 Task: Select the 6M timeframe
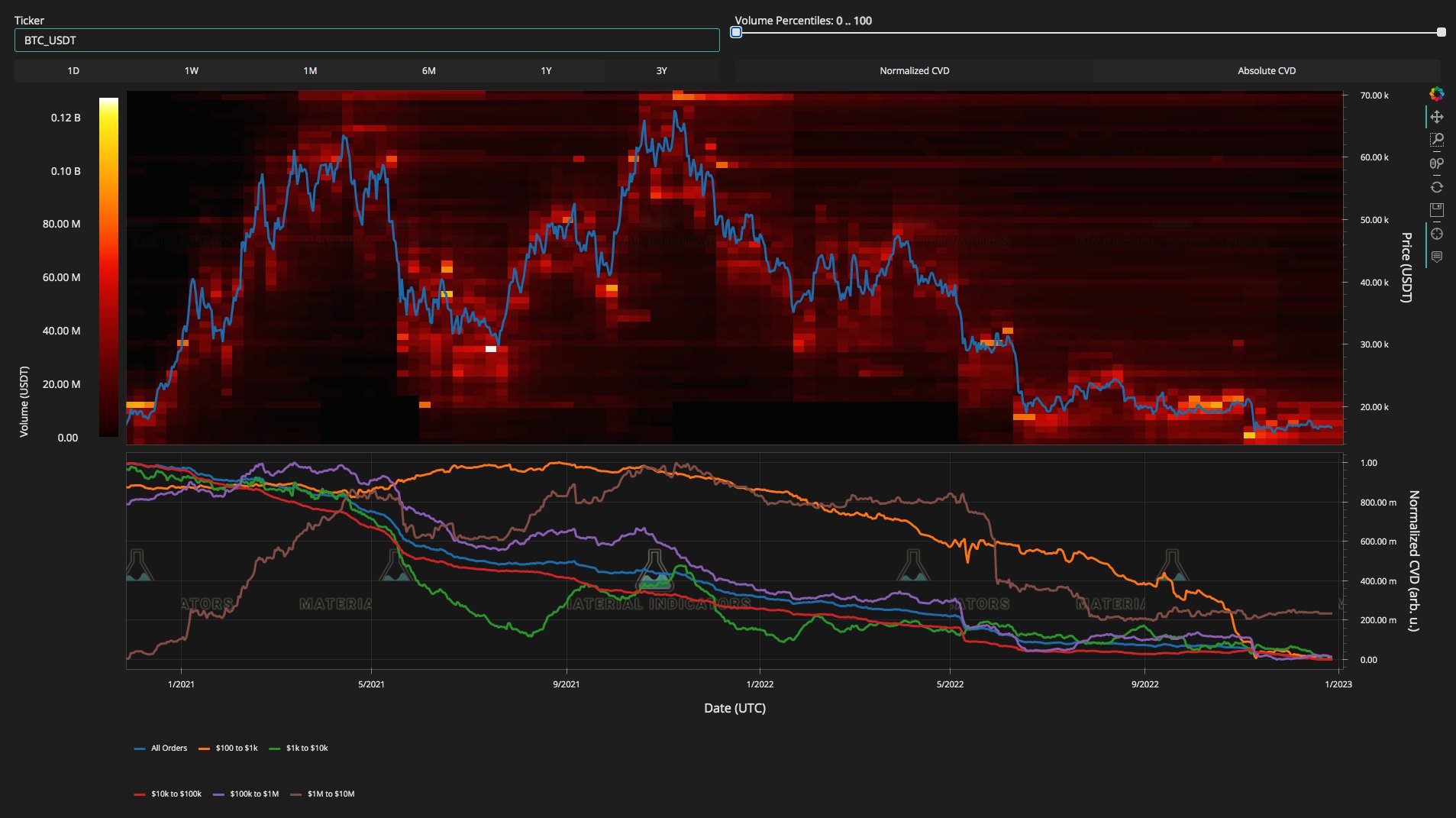pyautogui.click(x=428, y=71)
